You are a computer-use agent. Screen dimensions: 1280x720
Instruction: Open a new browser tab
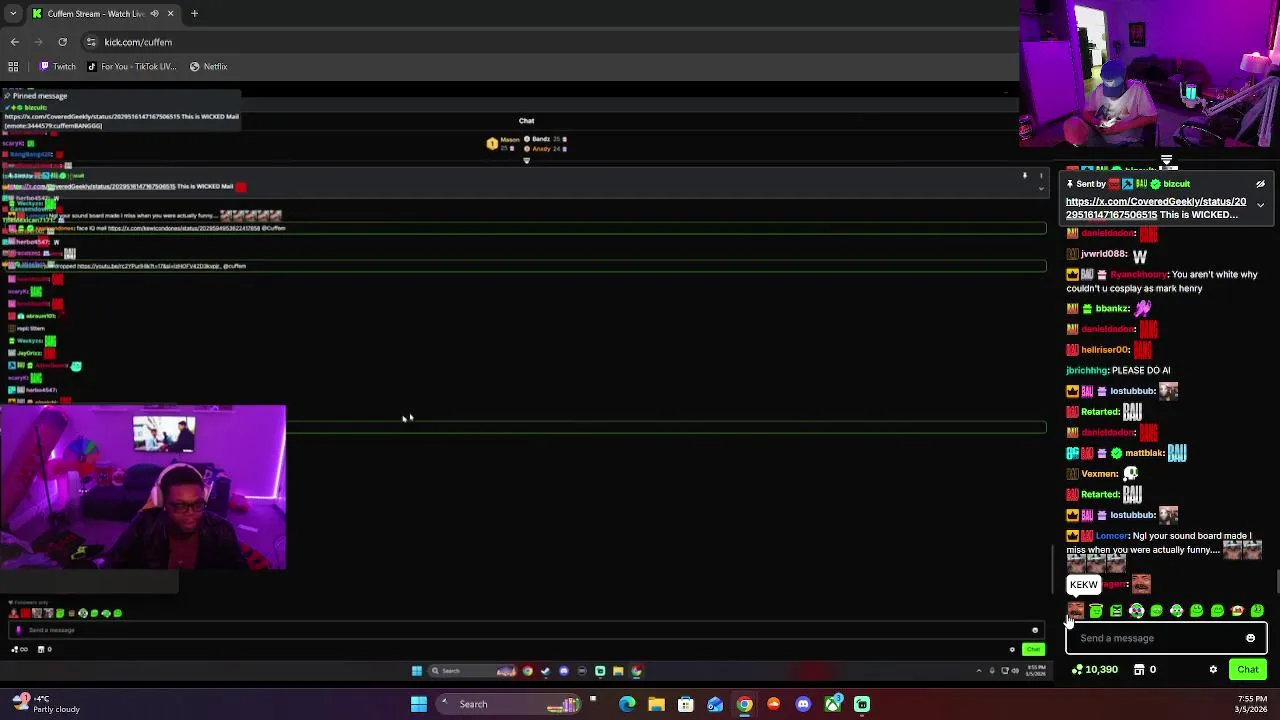pyautogui.click(x=194, y=13)
